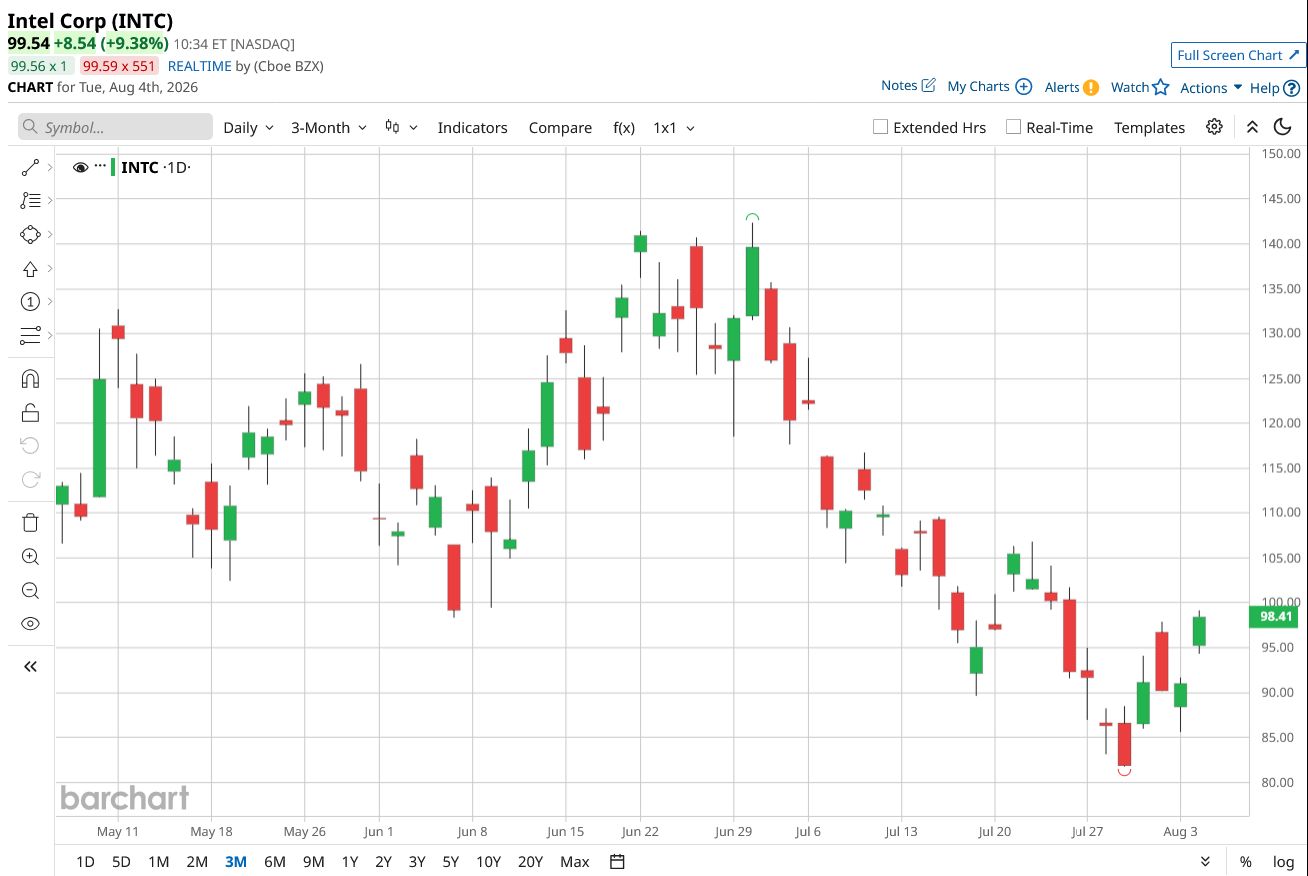This screenshot has height=876, width=1308.
Task: Click the double up-chevron toolbar collapse icon
Action: 1252,127
